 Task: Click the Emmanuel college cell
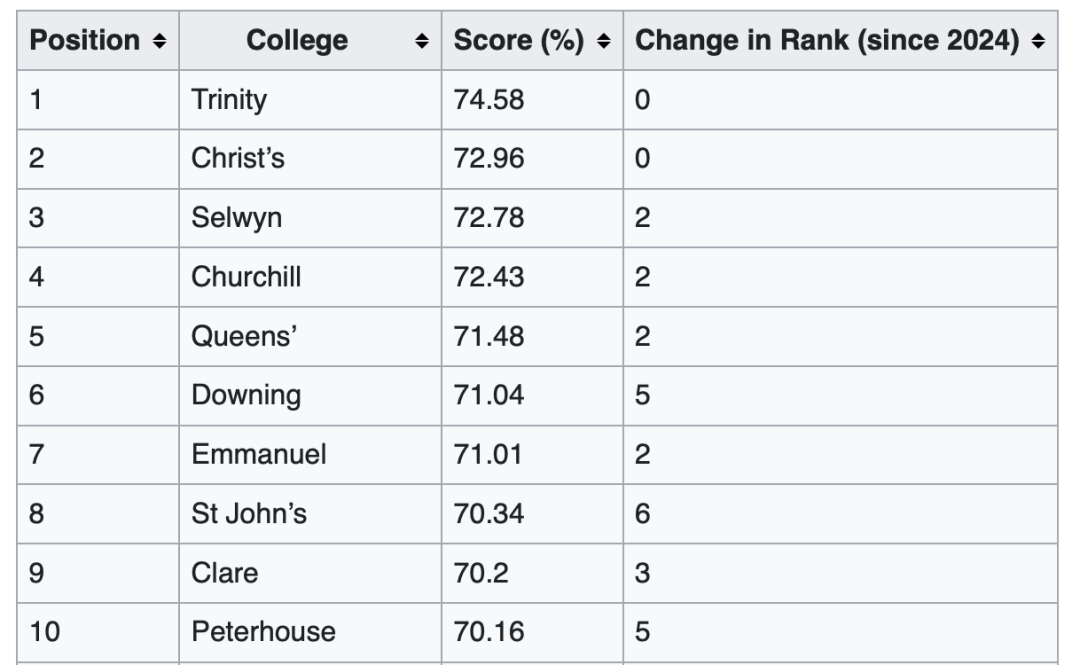click(x=258, y=454)
